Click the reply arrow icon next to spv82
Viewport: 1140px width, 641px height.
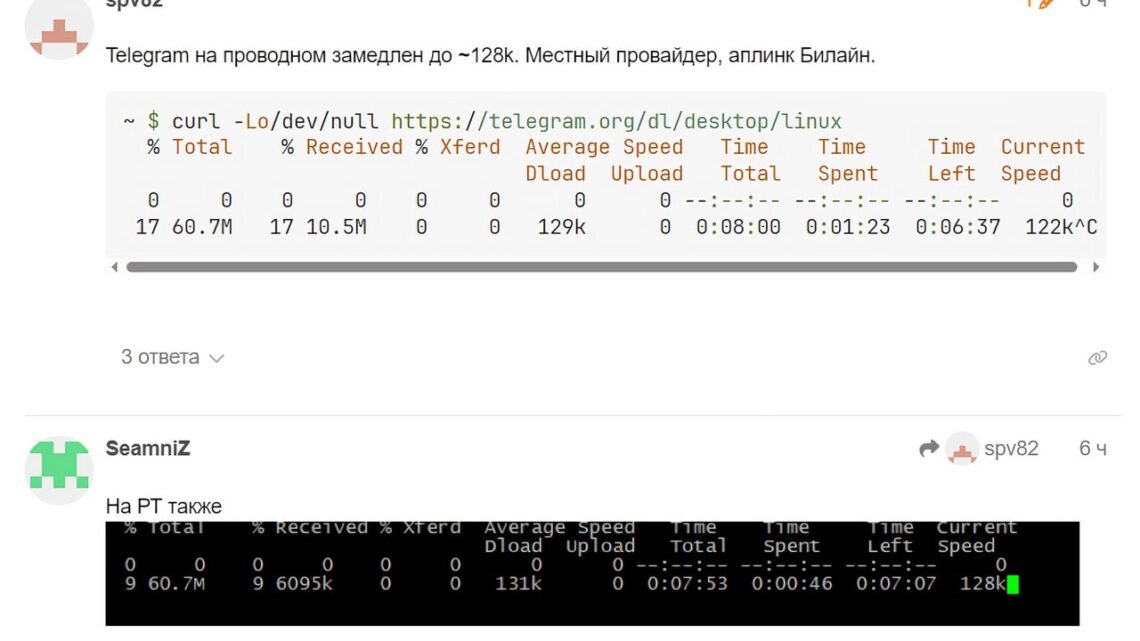click(x=929, y=449)
